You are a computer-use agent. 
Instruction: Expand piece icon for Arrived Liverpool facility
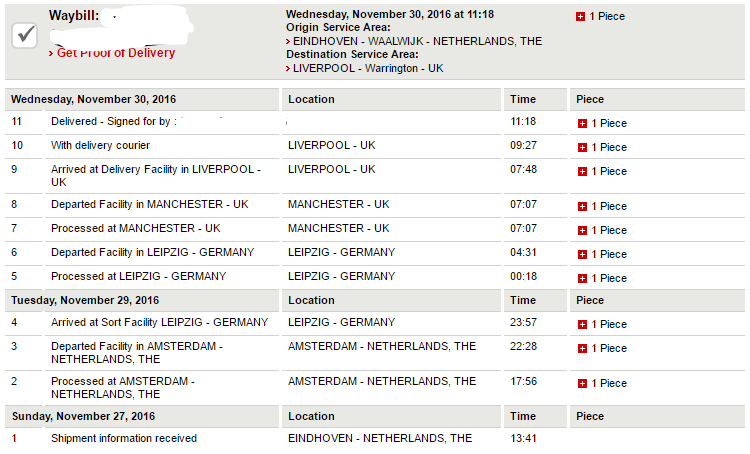click(582, 172)
